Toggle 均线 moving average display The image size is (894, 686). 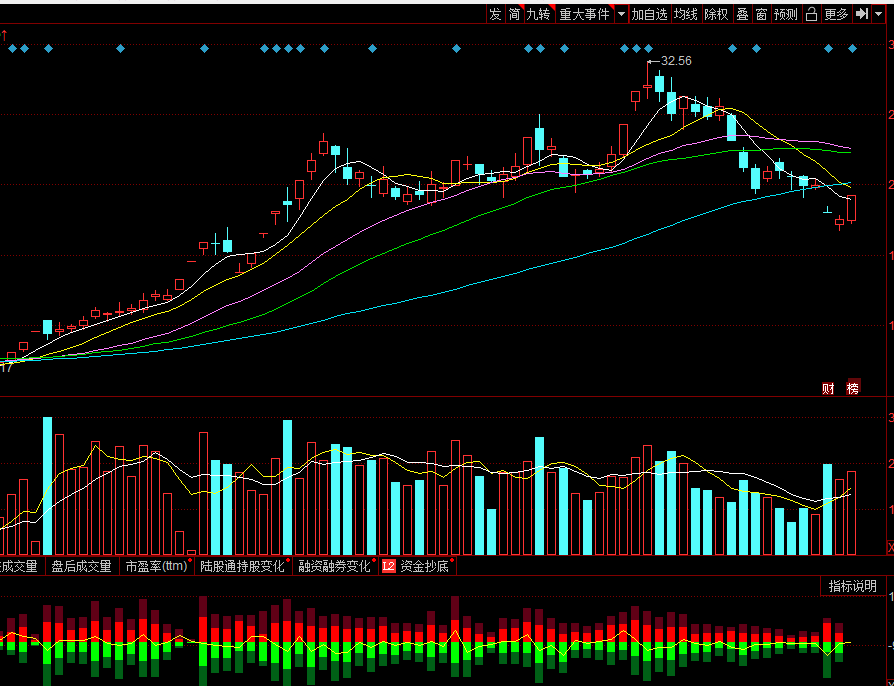[x=685, y=14]
